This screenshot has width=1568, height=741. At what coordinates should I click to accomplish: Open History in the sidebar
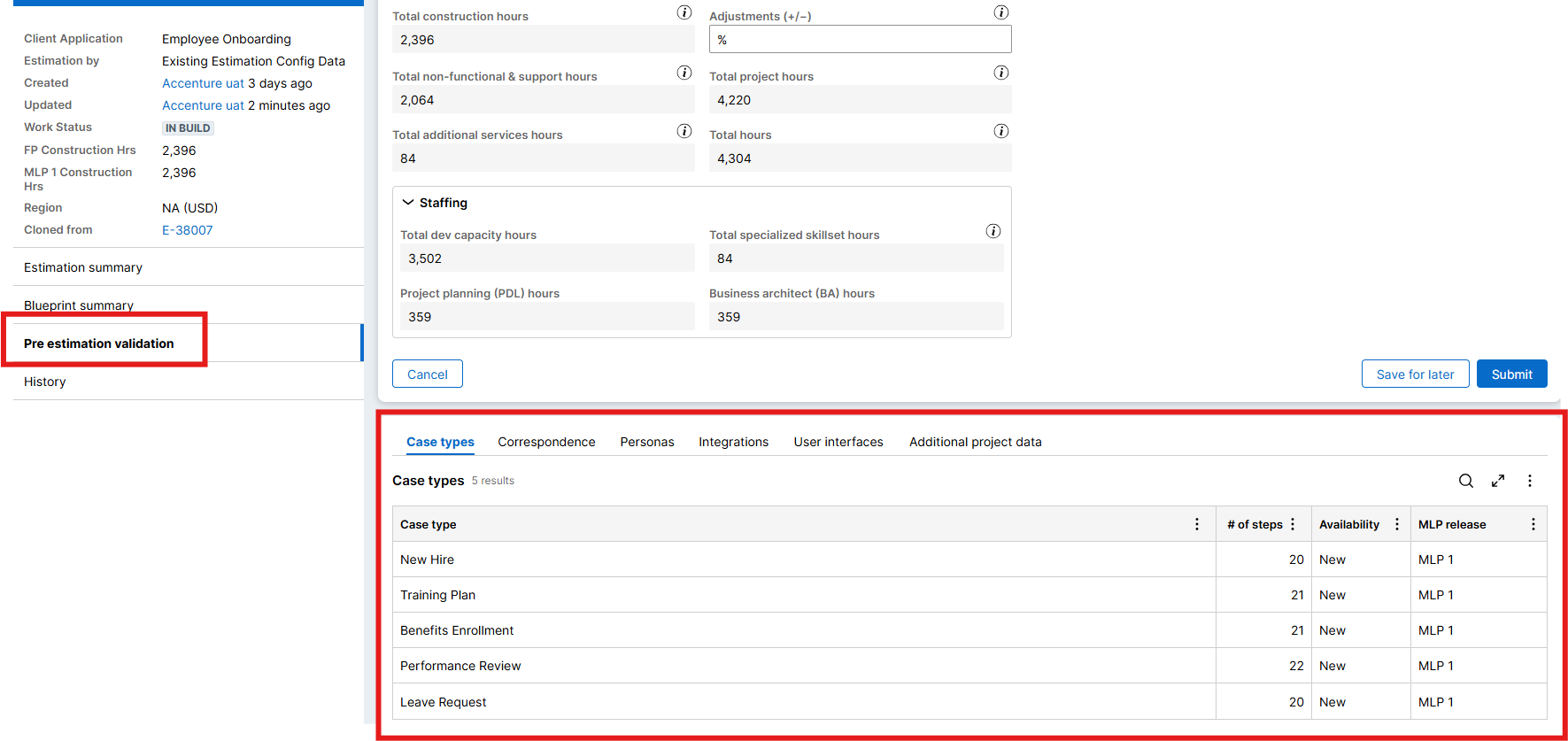coord(45,382)
